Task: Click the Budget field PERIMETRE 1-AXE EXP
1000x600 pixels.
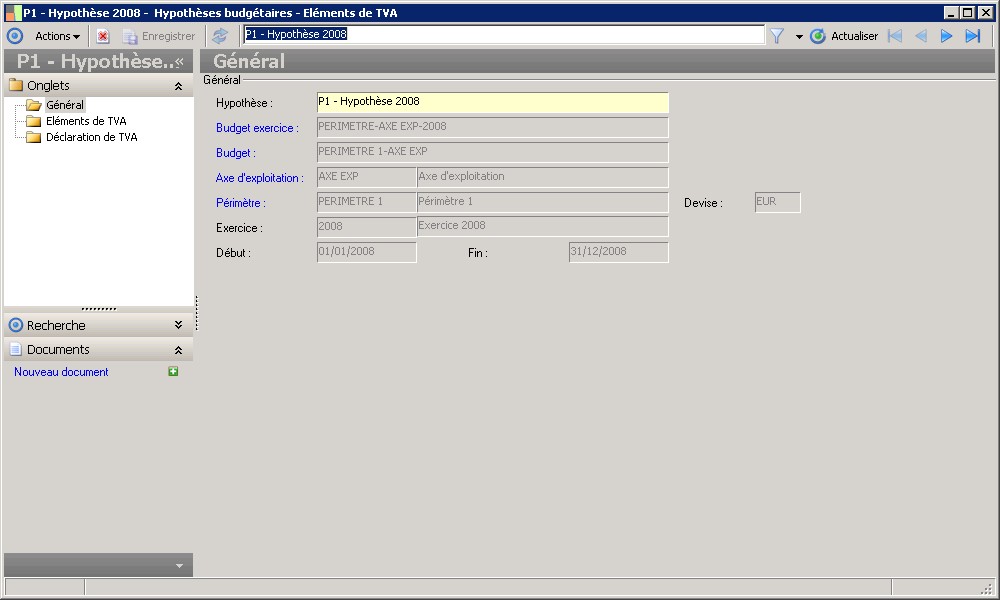Action: tap(492, 152)
